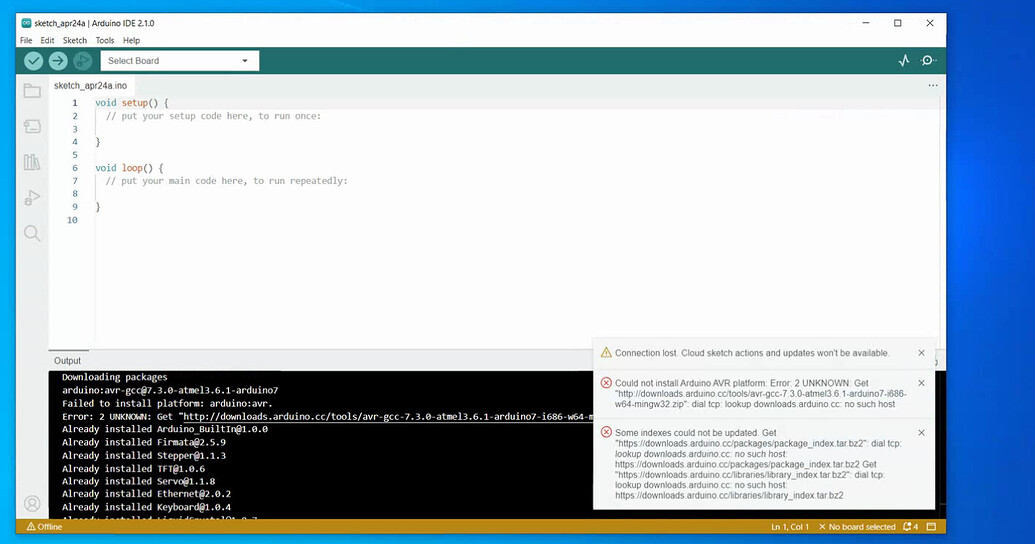
Task: Click the Offline status indicator
Action: tap(44, 527)
